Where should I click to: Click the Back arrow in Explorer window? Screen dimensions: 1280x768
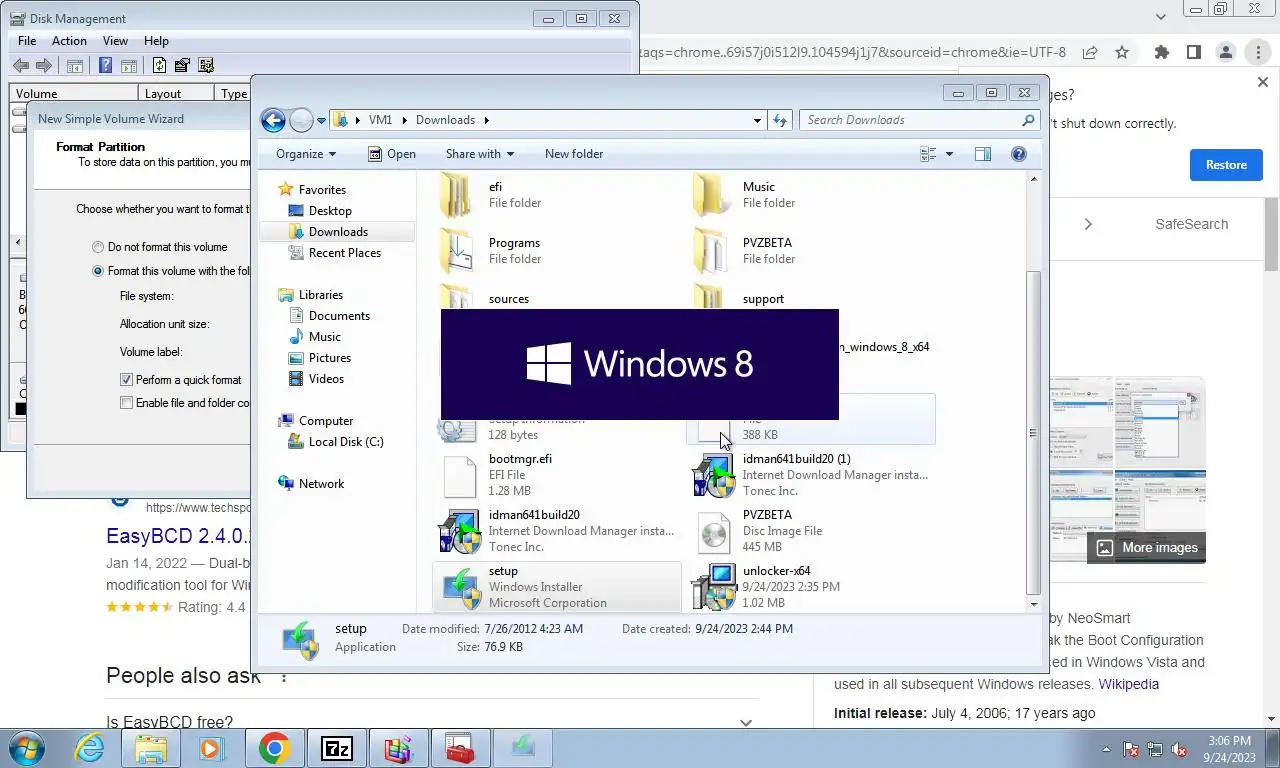273,120
